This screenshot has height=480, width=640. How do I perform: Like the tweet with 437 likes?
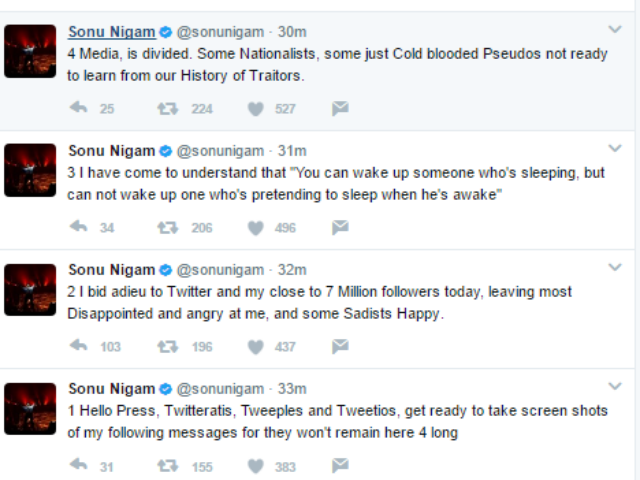coord(256,347)
